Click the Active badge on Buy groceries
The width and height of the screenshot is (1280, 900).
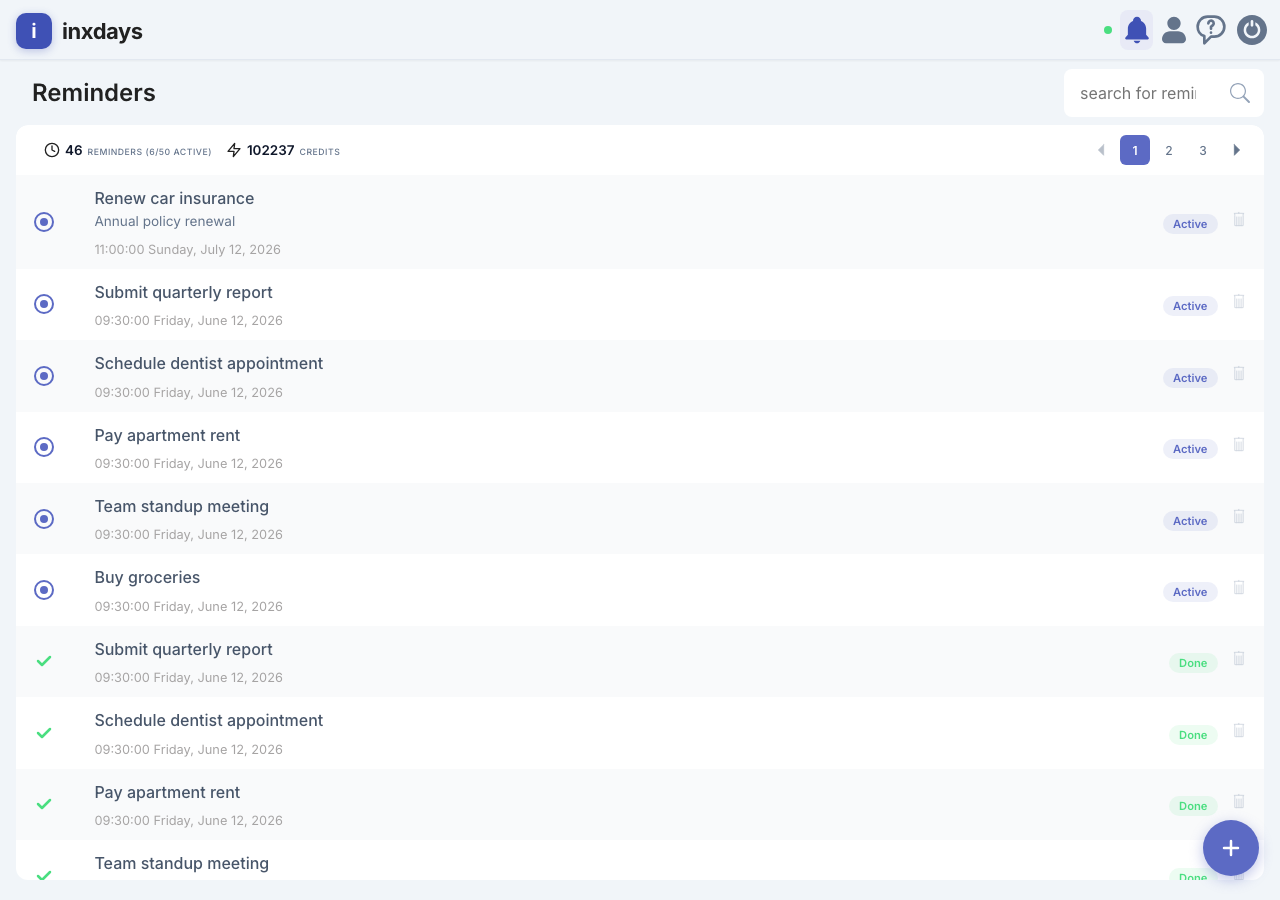pos(1190,592)
